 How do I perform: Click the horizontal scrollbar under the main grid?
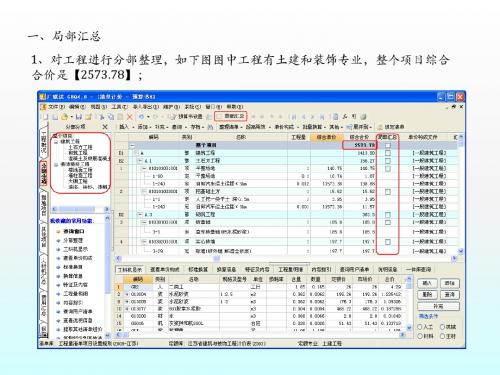pos(285,258)
